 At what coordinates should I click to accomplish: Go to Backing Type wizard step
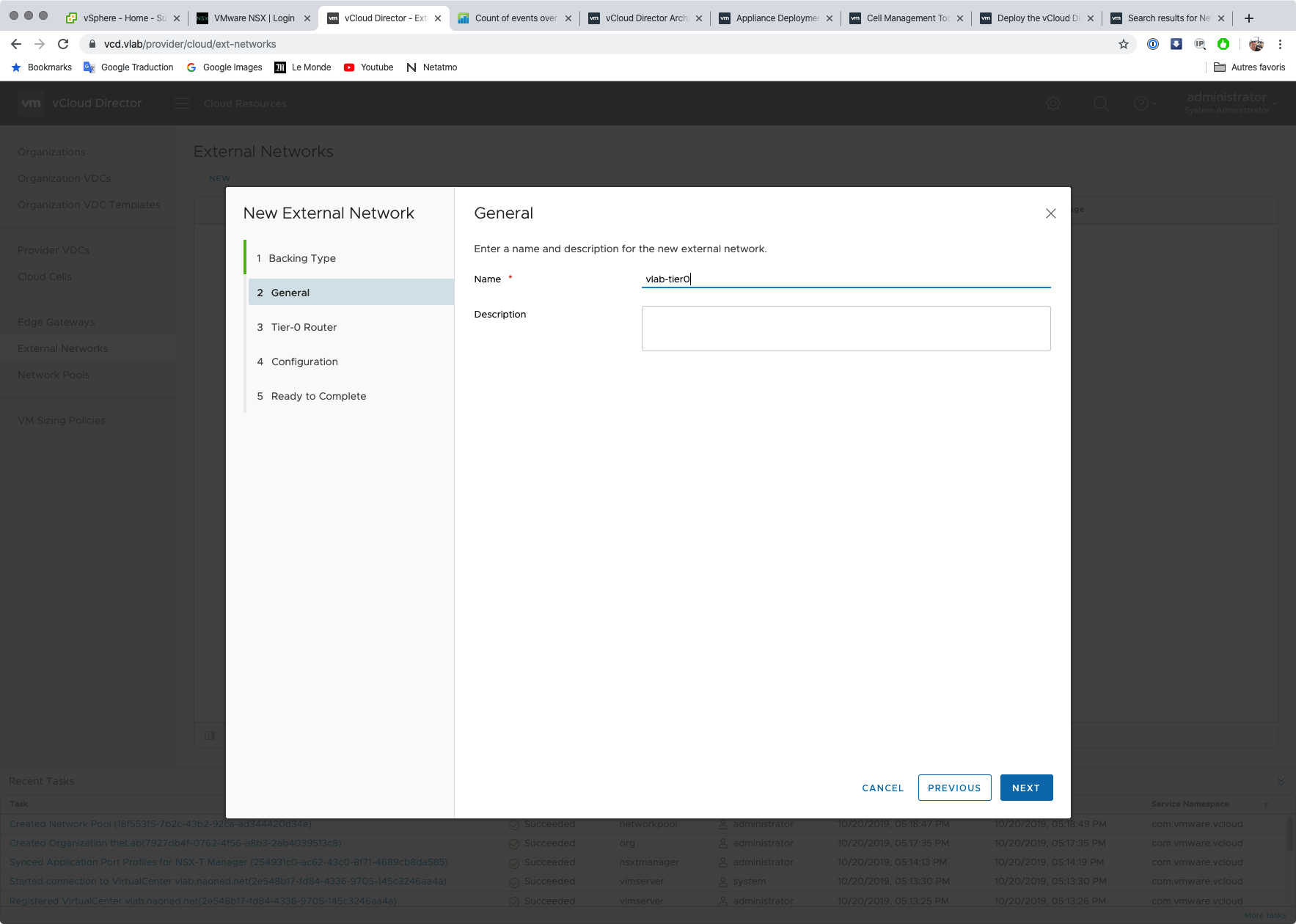(301, 258)
